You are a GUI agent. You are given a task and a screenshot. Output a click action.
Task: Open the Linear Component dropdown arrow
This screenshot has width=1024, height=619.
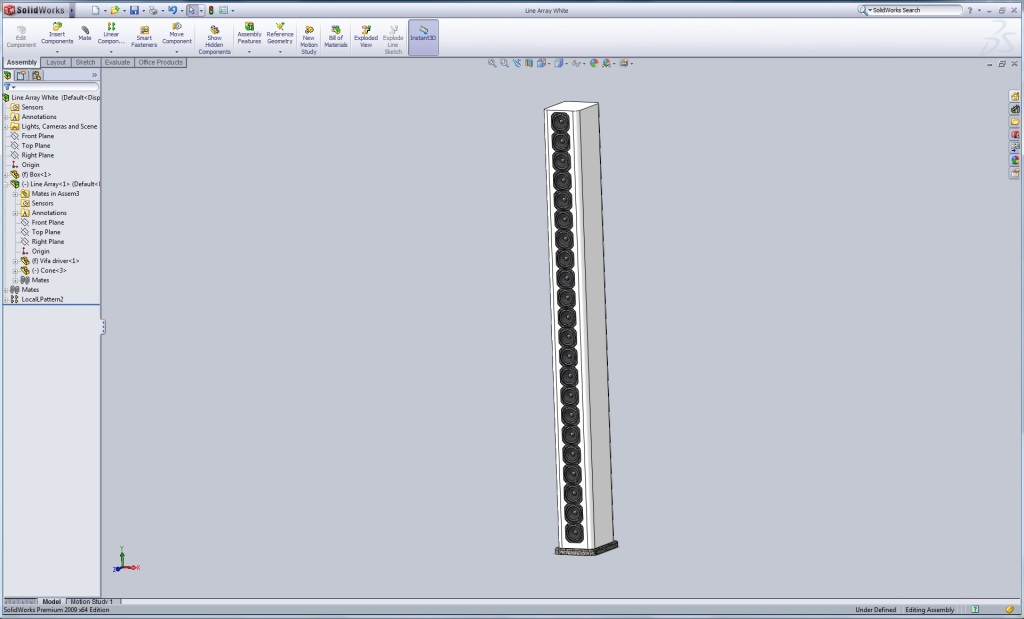[110, 52]
